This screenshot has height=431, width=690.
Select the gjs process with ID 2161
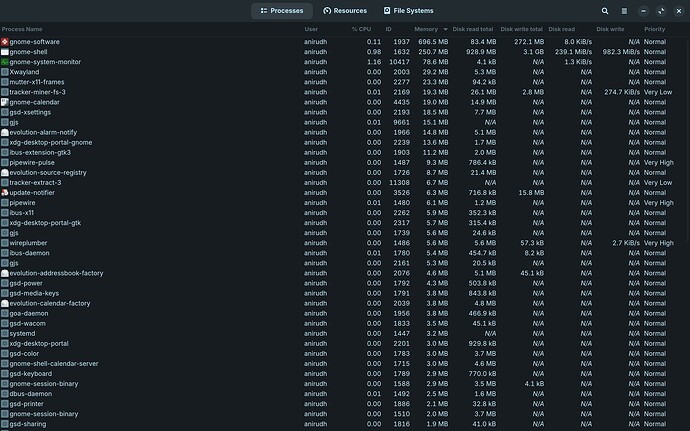coord(343,263)
